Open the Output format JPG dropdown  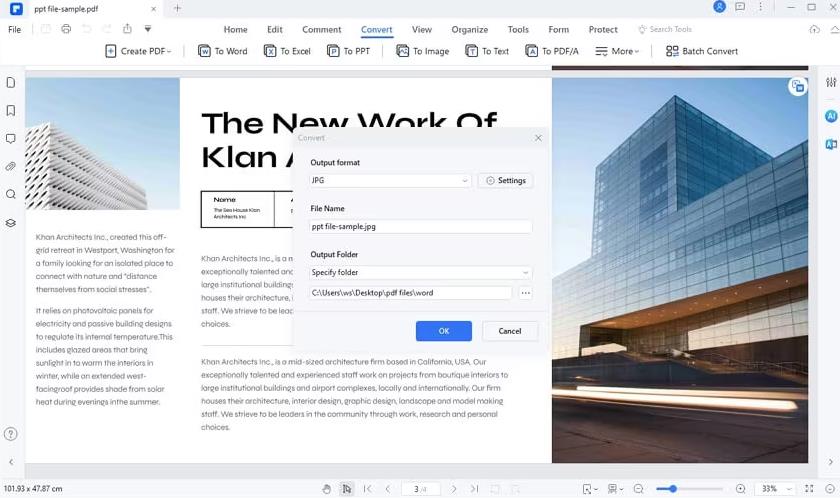pyautogui.click(x=389, y=180)
